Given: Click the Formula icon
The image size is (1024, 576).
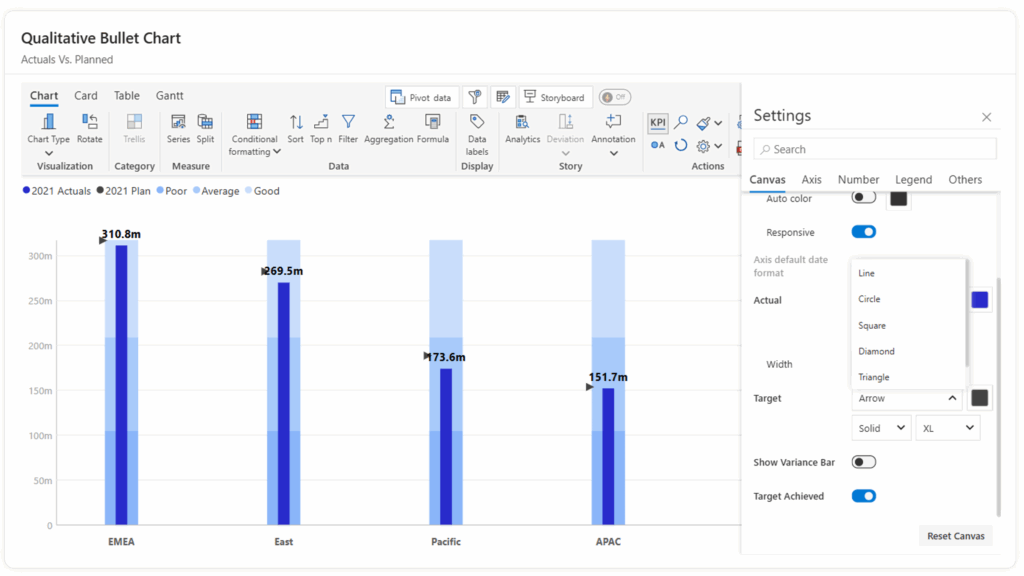Looking at the screenshot, I should point(432,129).
